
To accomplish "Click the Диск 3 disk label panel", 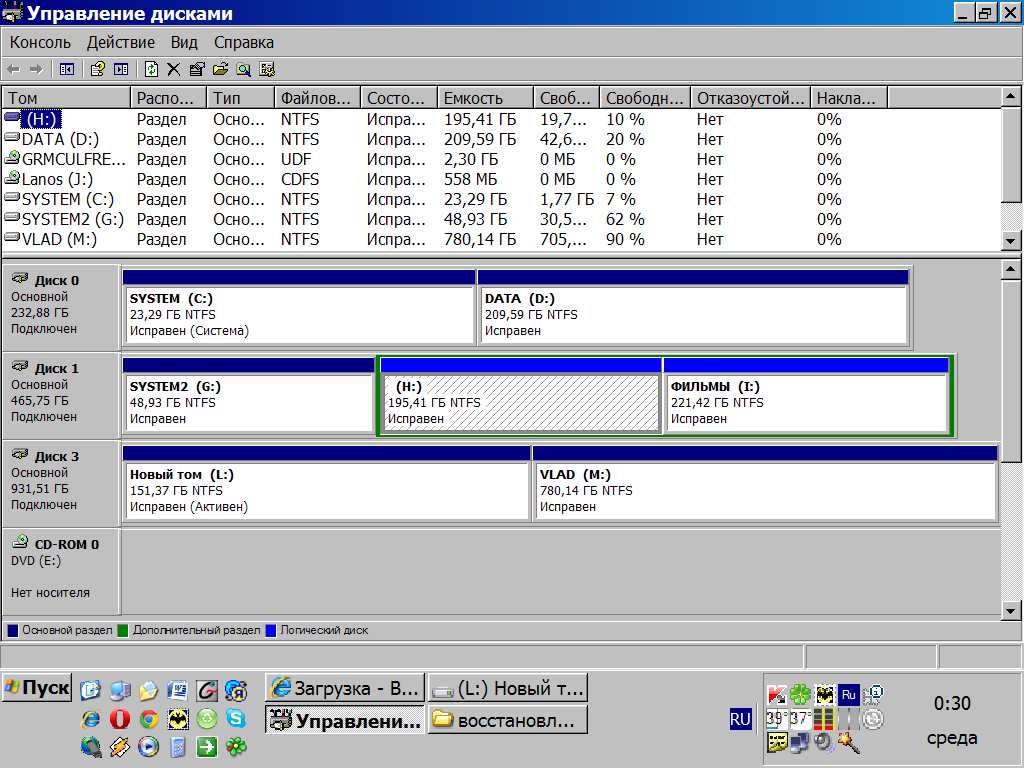I will [x=61, y=480].
